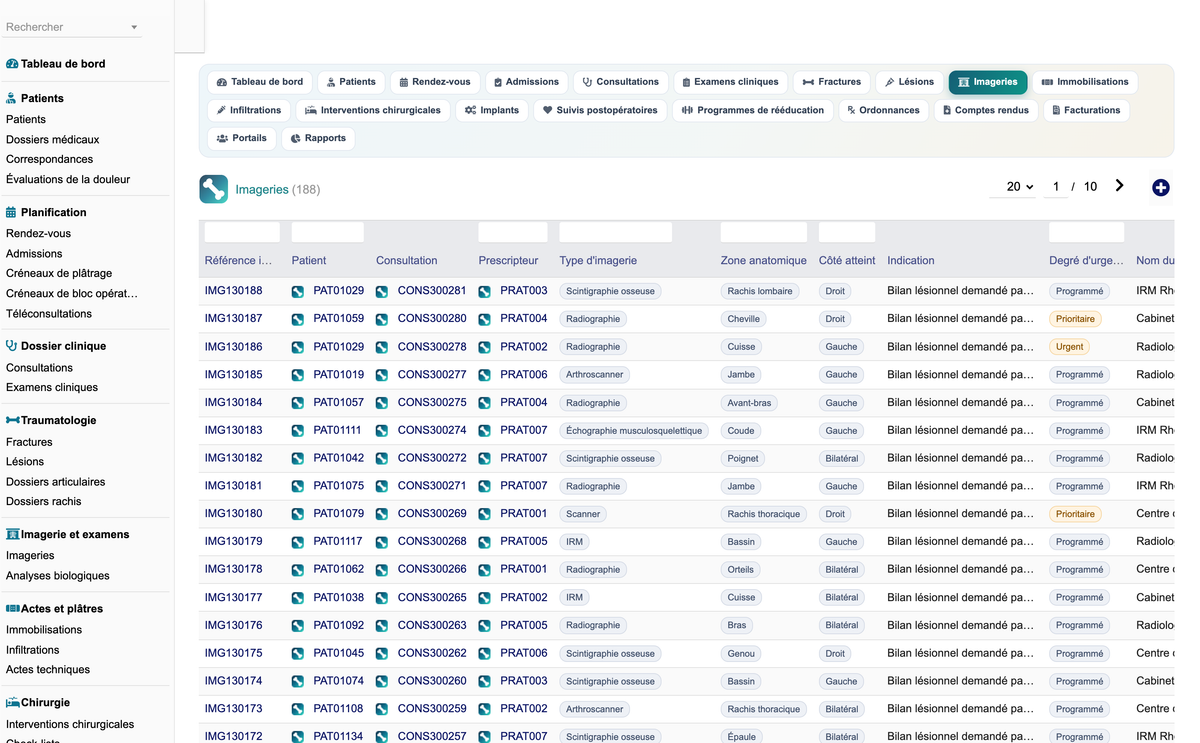
Task: Click patient icon beside PAT01117
Action: (298, 542)
